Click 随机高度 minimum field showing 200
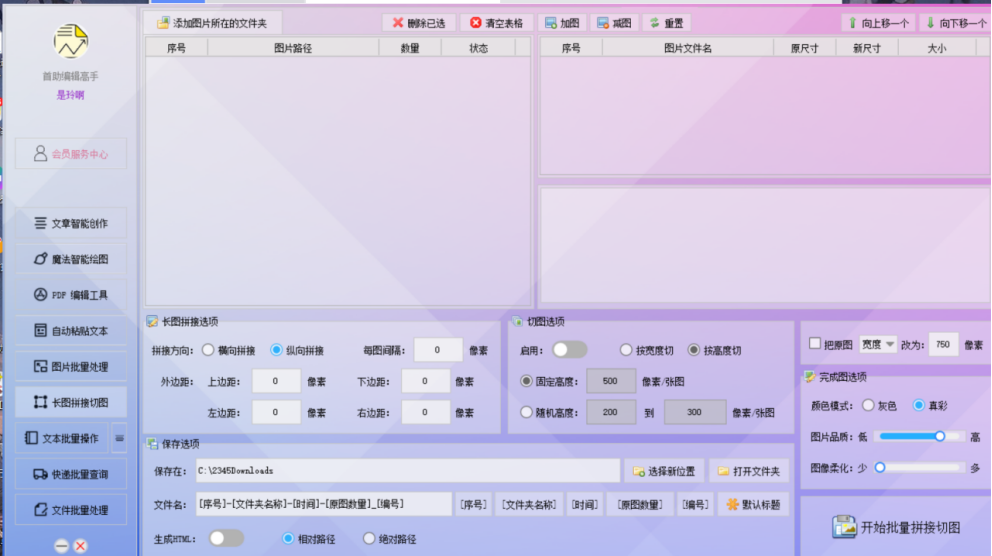The image size is (992, 556). click(x=611, y=412)
